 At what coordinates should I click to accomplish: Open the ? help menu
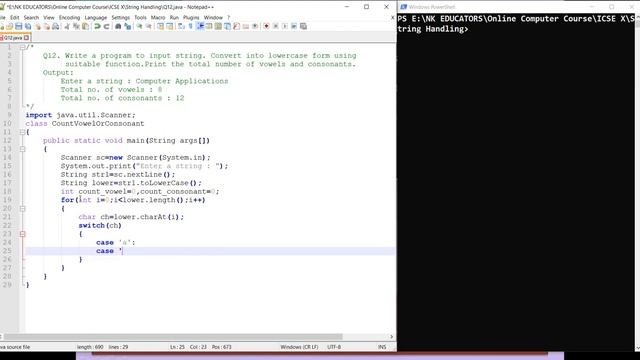pyautogui.click(x=229, y=18)
